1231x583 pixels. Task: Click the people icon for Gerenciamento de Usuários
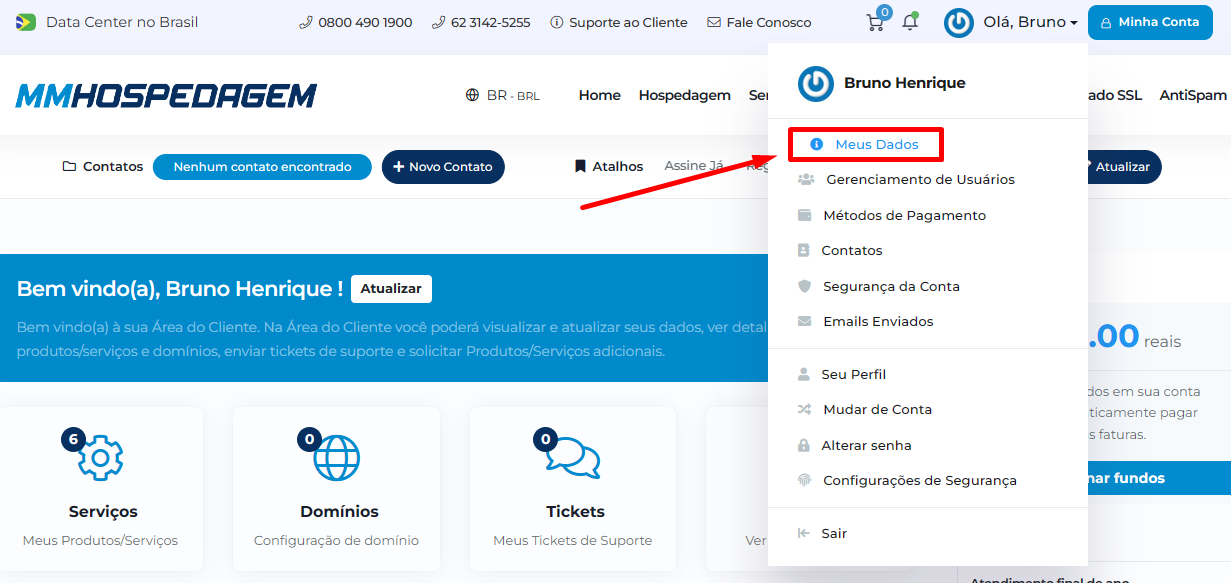pyautogui.click(x=805, y=180)
